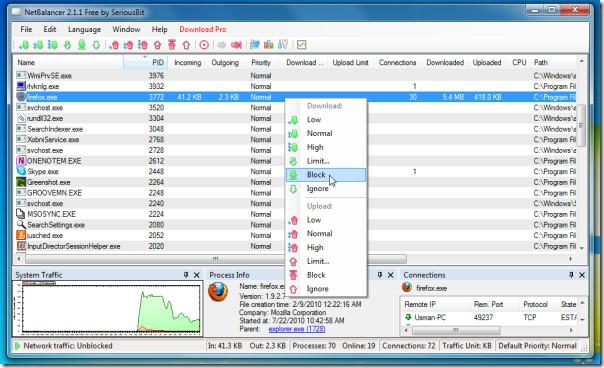Pin the Connections panel

[x=571, y=275]
